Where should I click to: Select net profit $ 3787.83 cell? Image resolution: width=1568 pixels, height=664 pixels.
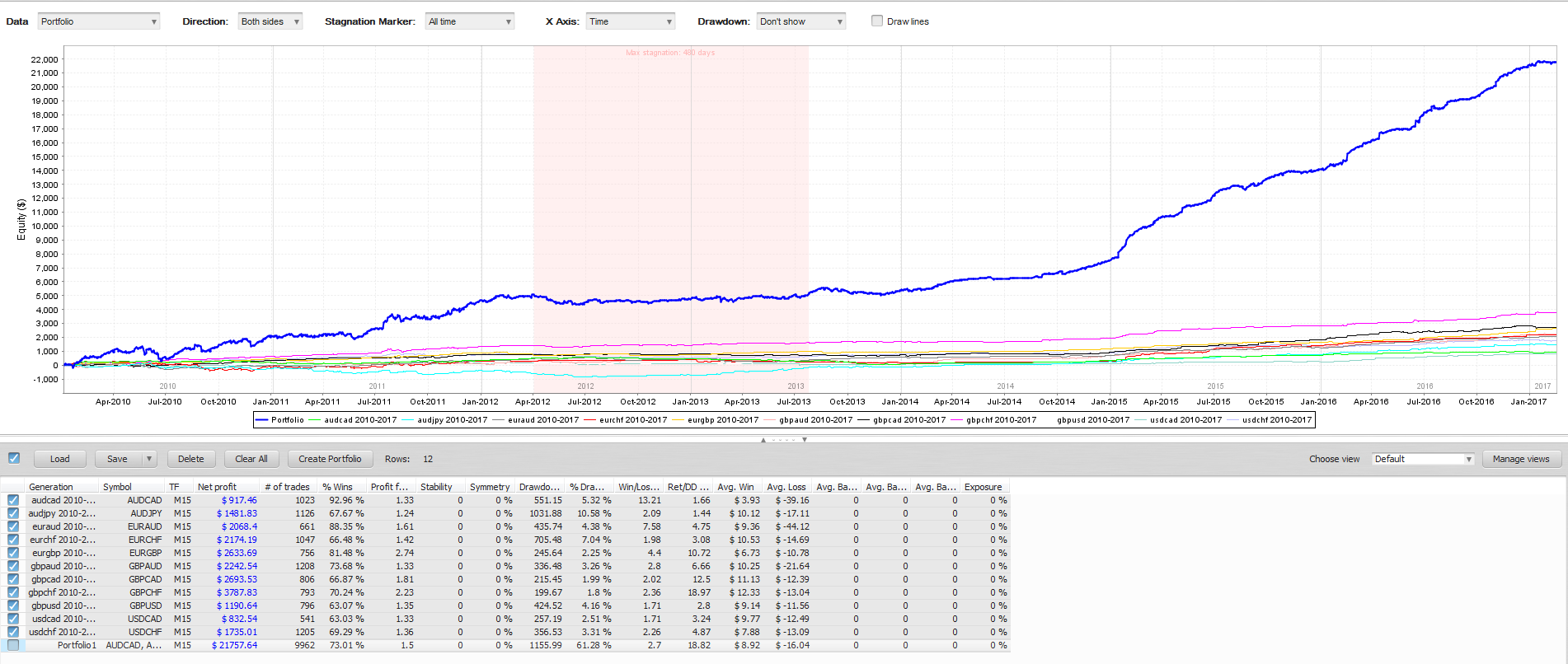[x=227, y=592]
